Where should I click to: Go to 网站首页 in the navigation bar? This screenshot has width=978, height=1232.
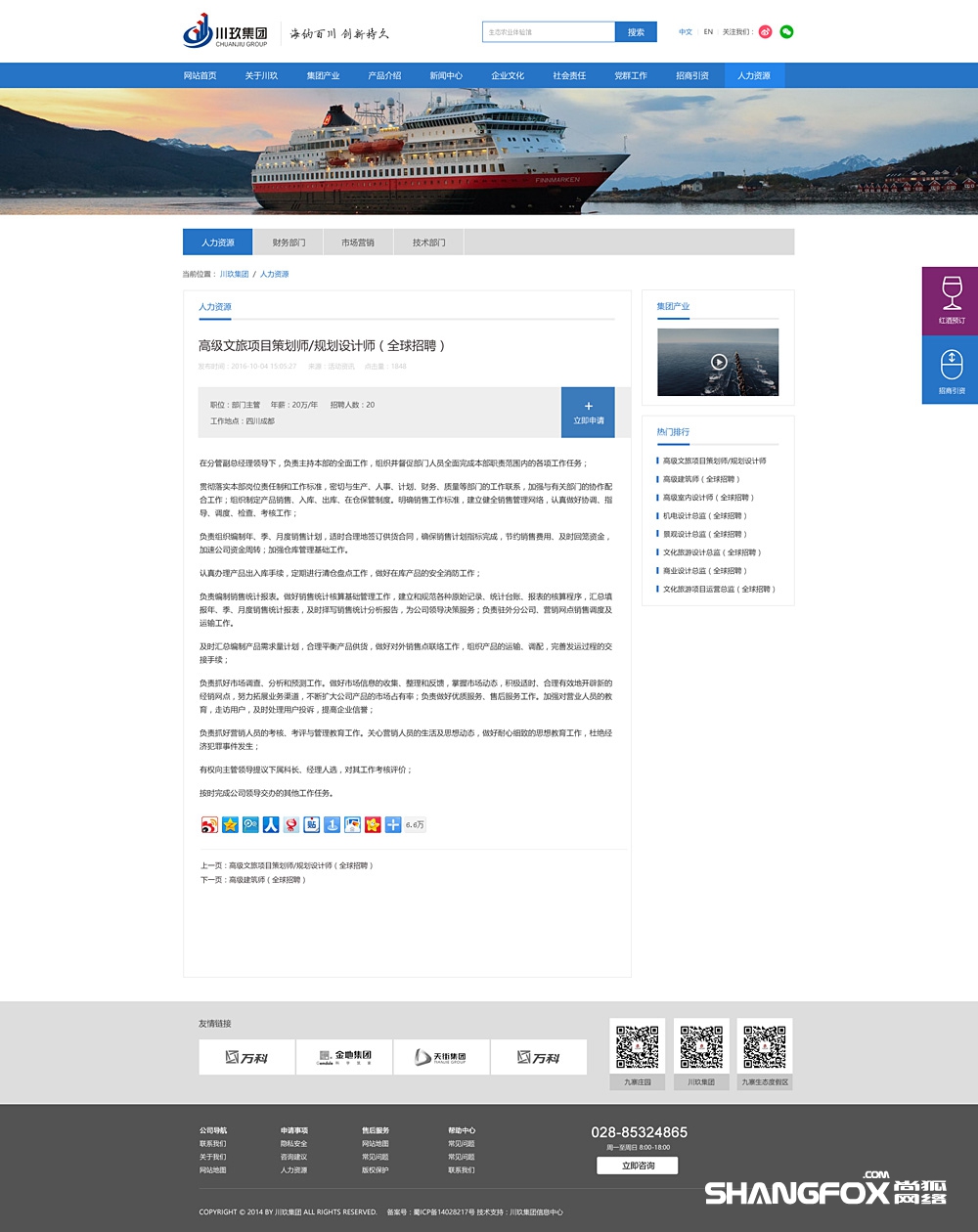(x=200, y=75)
